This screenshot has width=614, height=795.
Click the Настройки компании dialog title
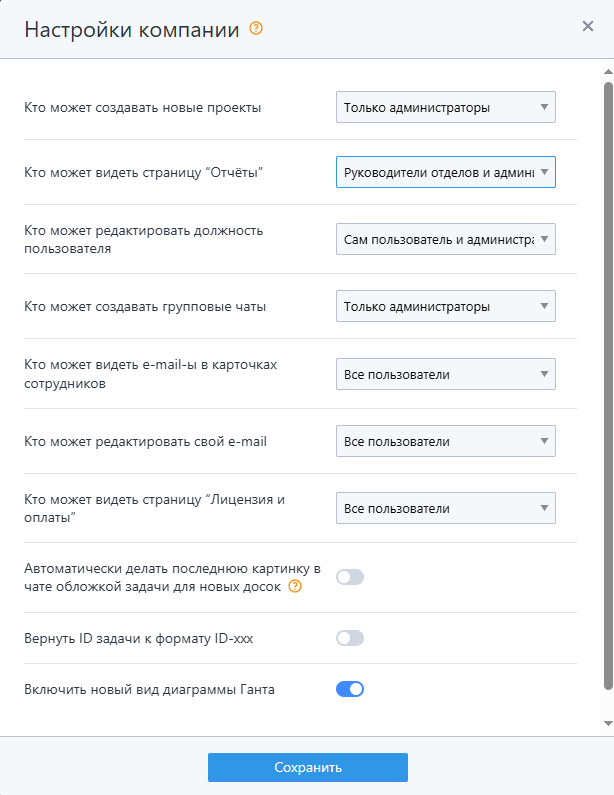click(x=131, y=29)
